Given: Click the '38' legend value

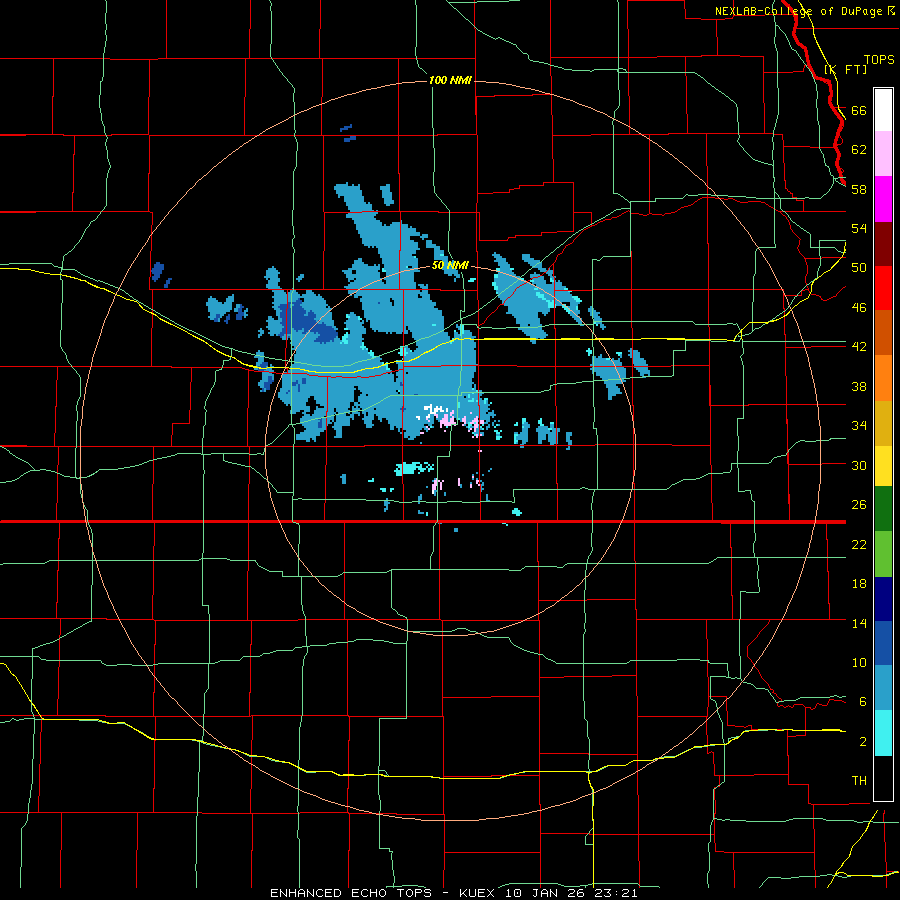Looking at the screenshot, I should point(859,386).
